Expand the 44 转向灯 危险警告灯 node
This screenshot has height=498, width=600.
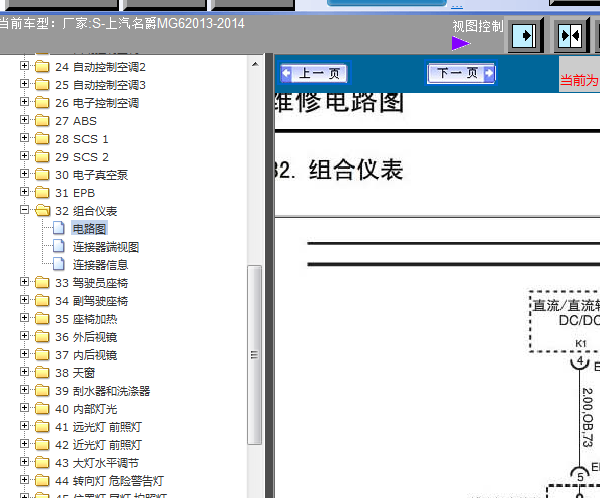coord(24,480)
